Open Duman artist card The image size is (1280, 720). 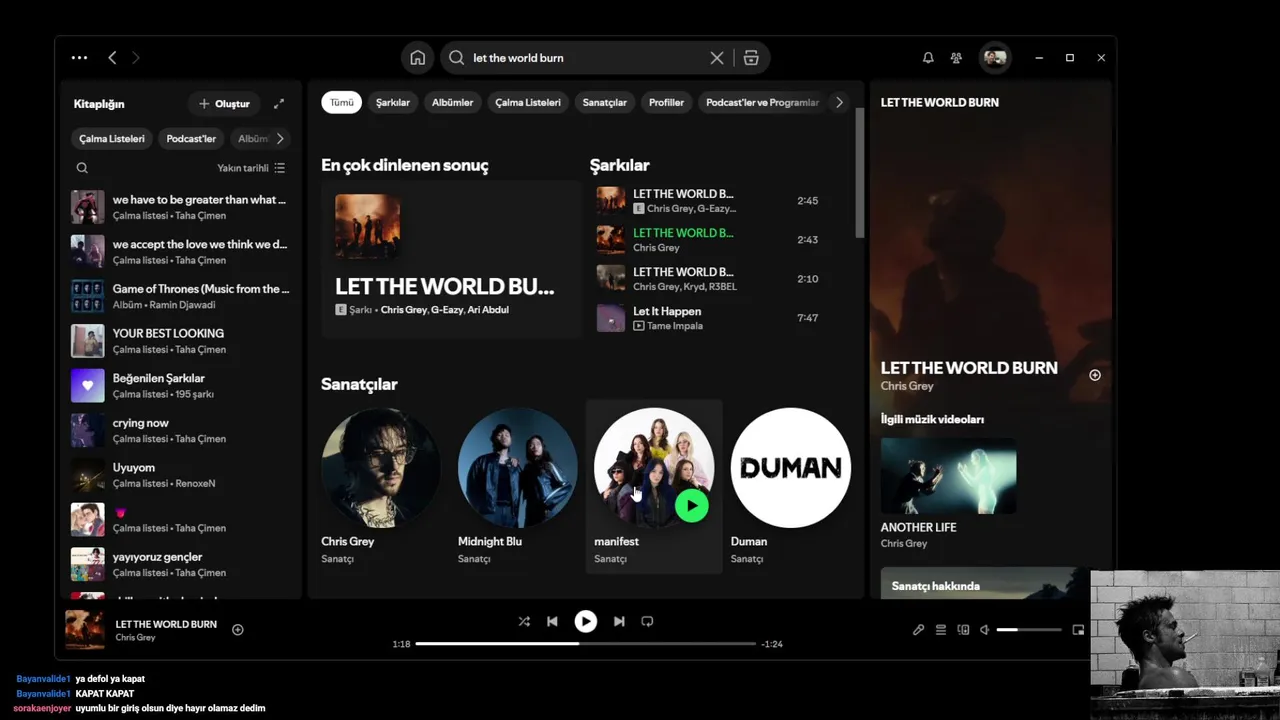(790, 486)
